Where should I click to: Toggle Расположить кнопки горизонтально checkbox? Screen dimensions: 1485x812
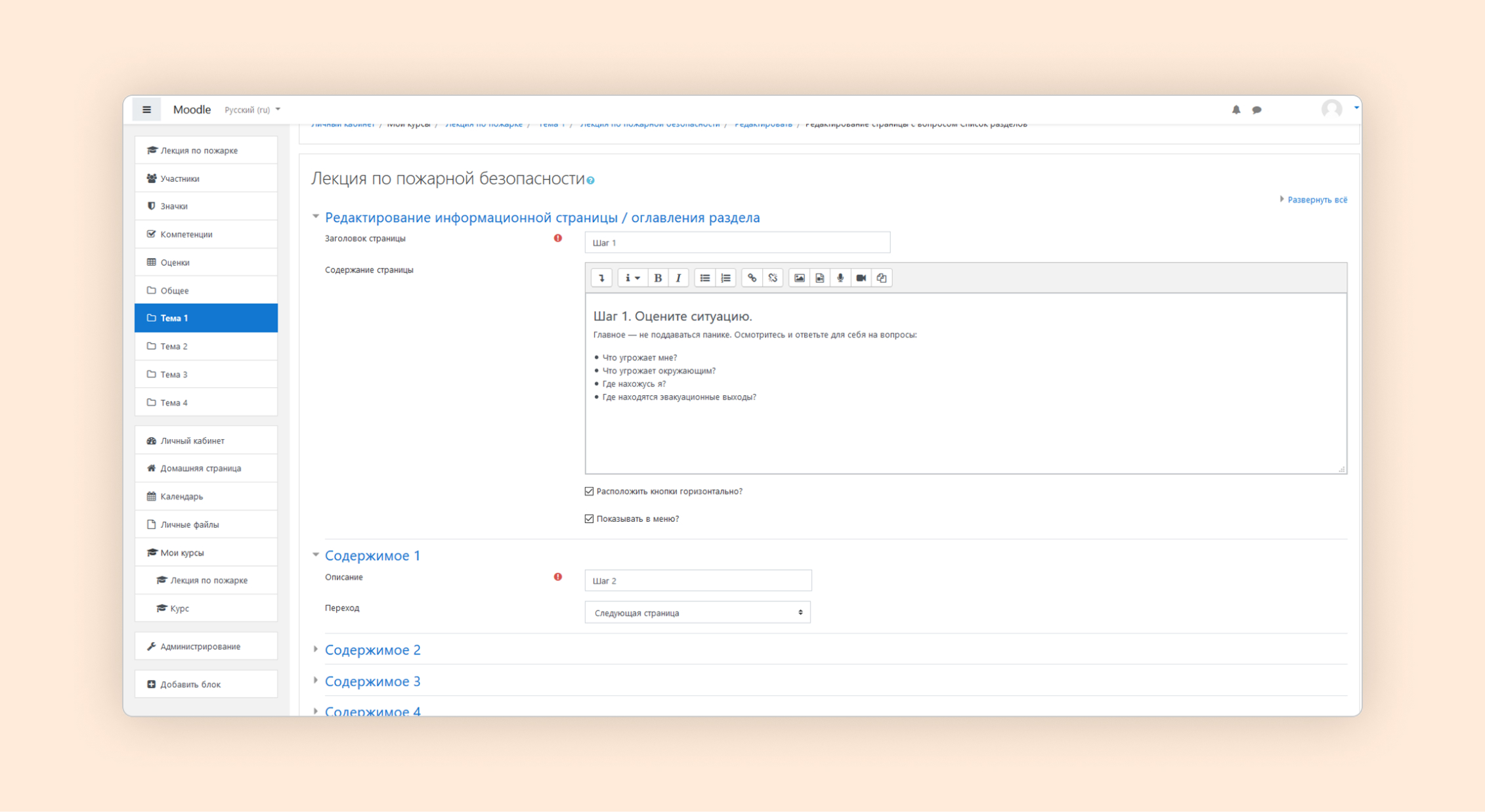click(x=589, y=491)
